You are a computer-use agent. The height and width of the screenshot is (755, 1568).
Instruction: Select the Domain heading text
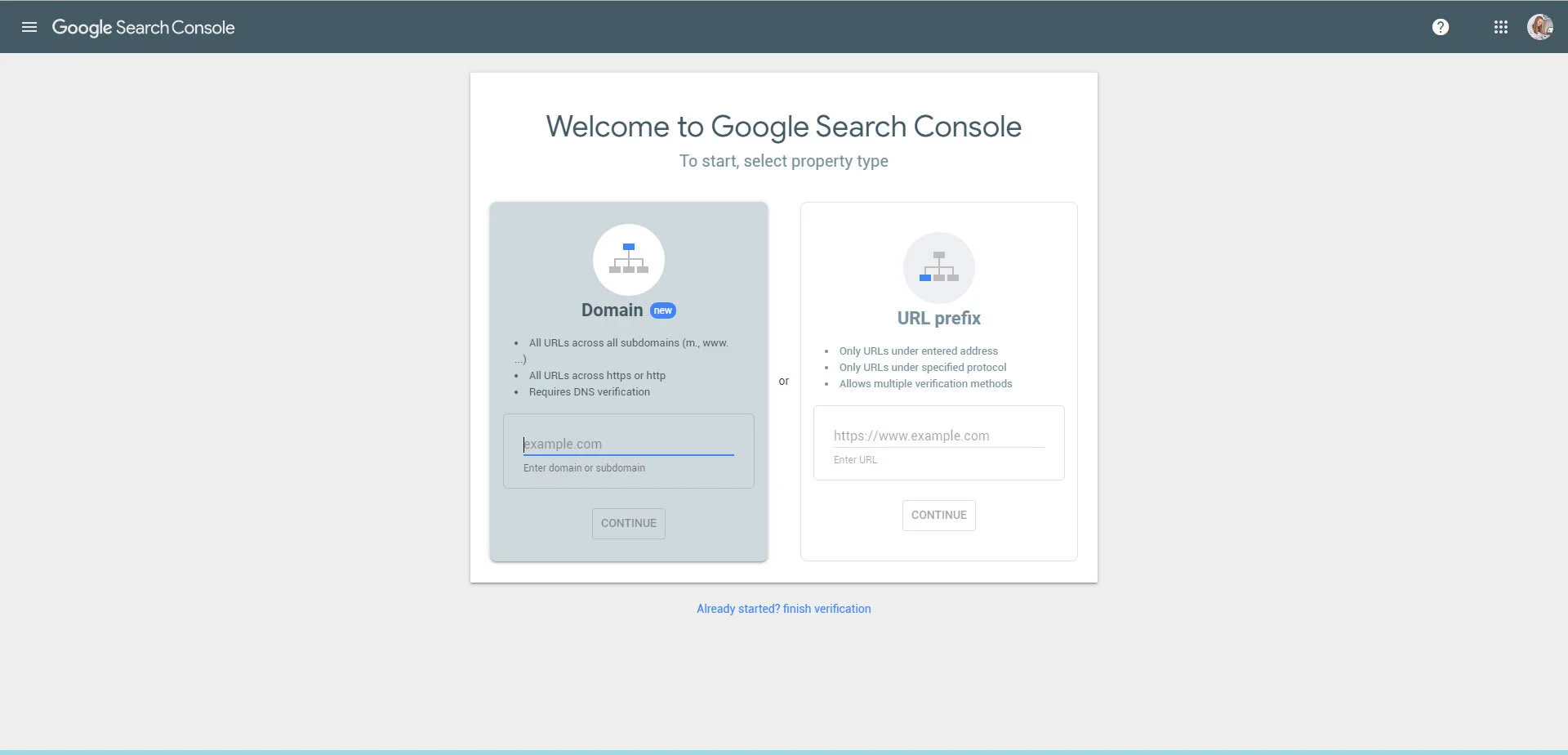(612, 310)
